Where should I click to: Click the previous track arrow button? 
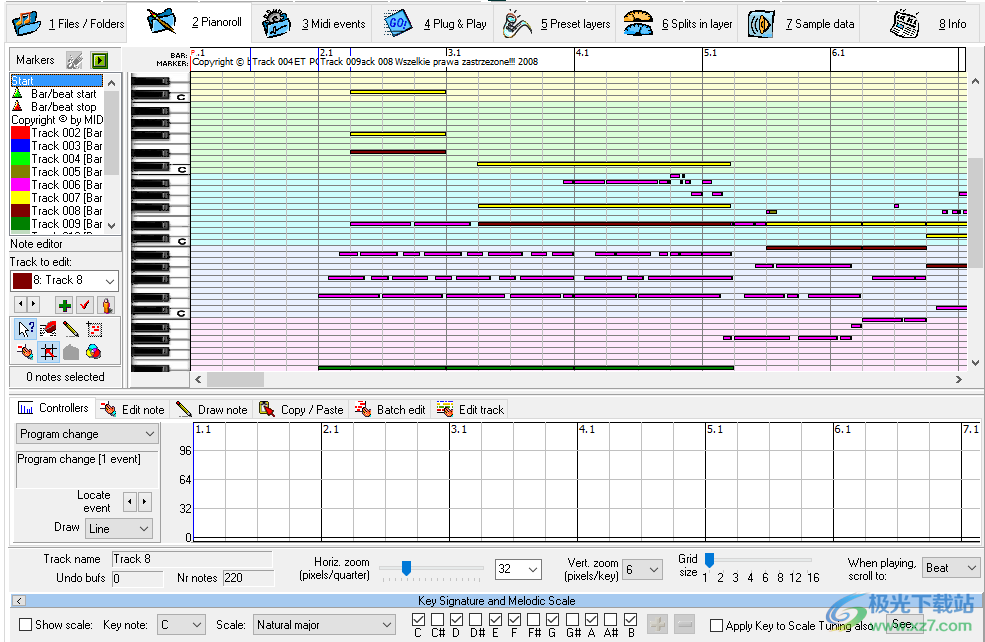click(21, 305)
